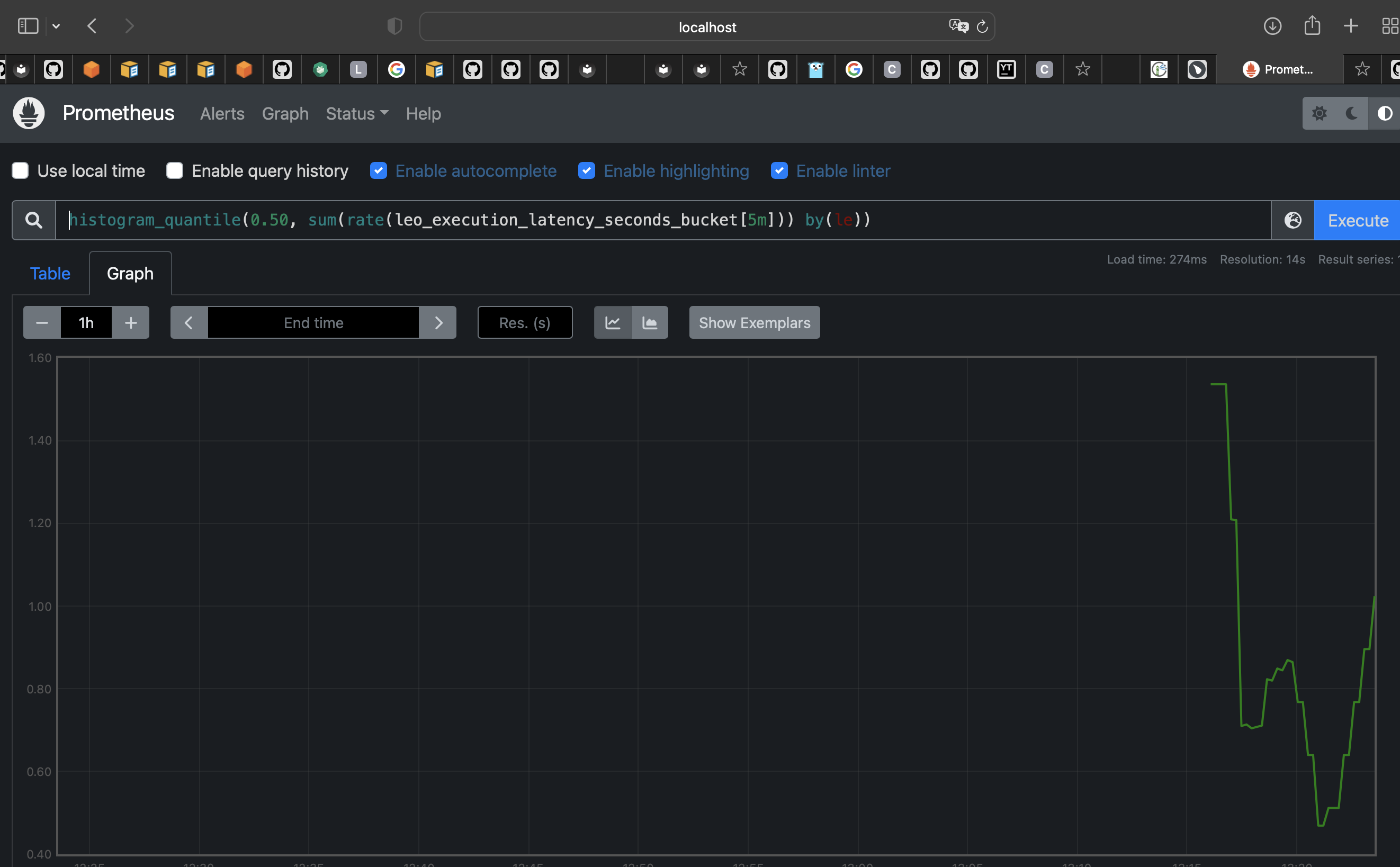Switch to unstacked line graph icon

613,323
